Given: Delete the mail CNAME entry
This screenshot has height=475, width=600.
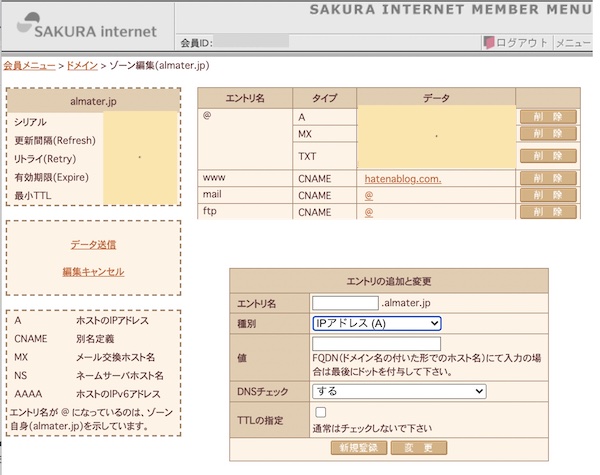Looking at the screenshot, I should [548, 195].
